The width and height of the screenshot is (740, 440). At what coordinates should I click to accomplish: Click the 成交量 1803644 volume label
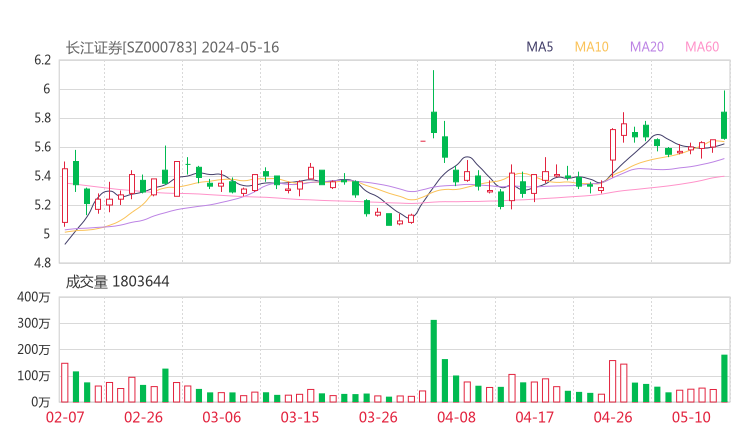pyautogui.click(x=117, y=282)
